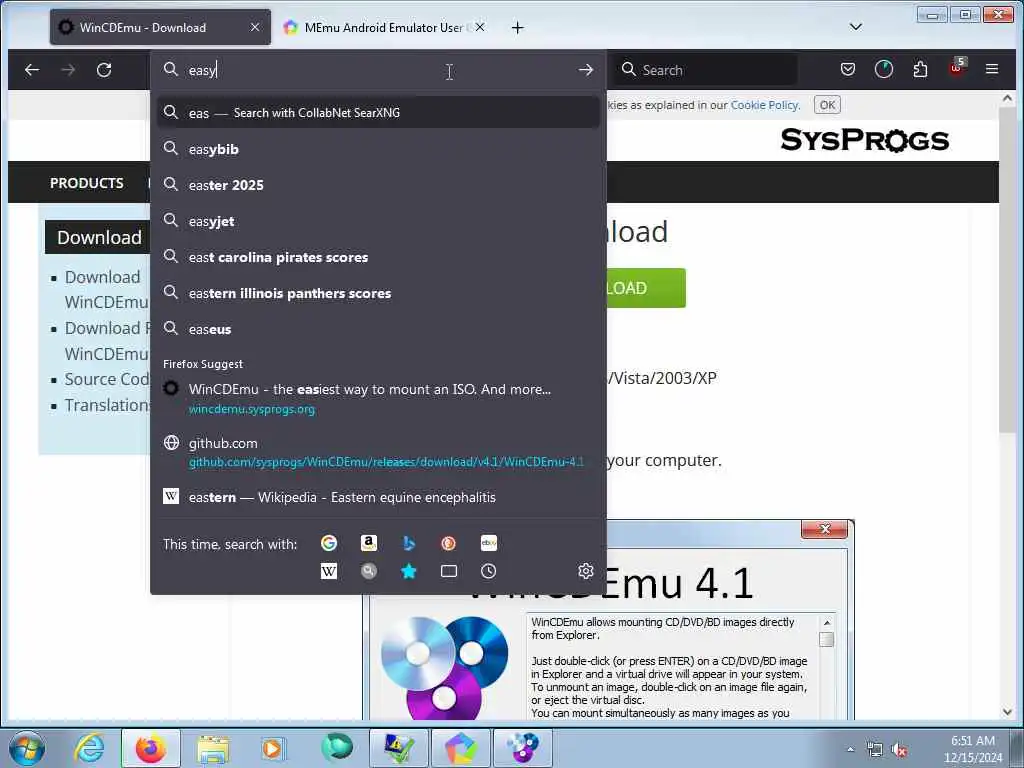Click into the address bar text 'easy'

click(202, 70)
